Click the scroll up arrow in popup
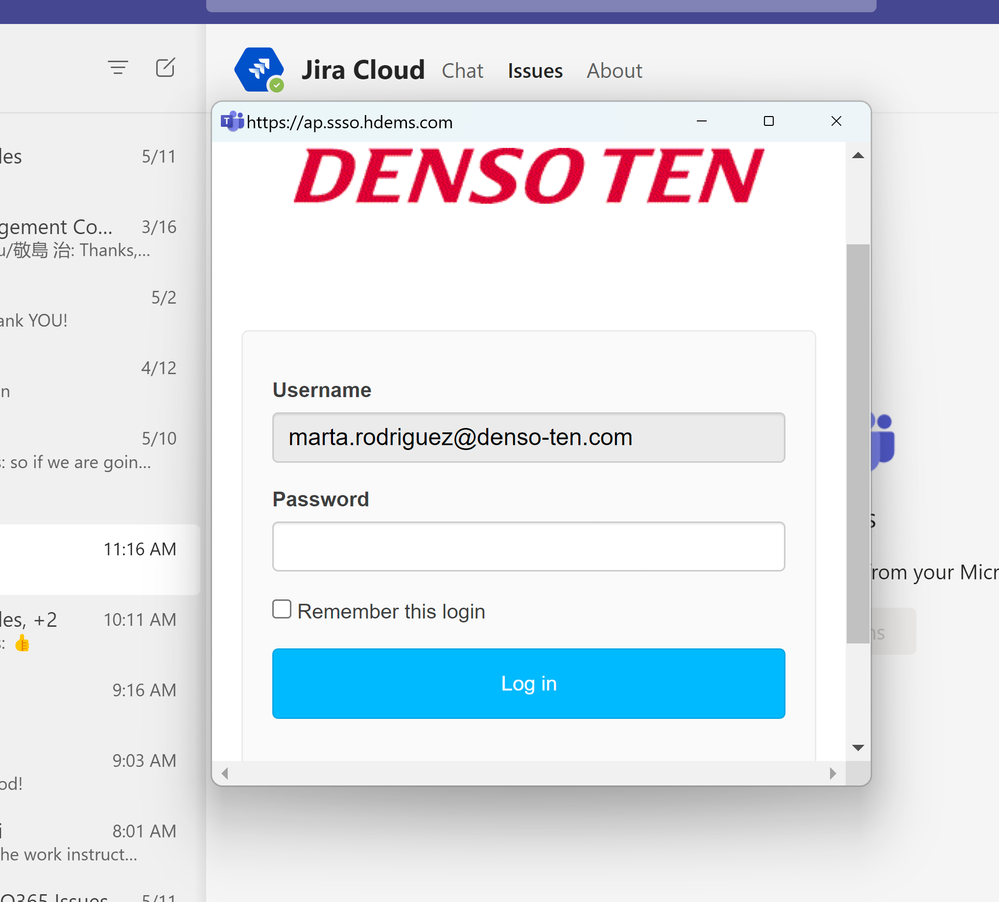 tap(858, 155)
